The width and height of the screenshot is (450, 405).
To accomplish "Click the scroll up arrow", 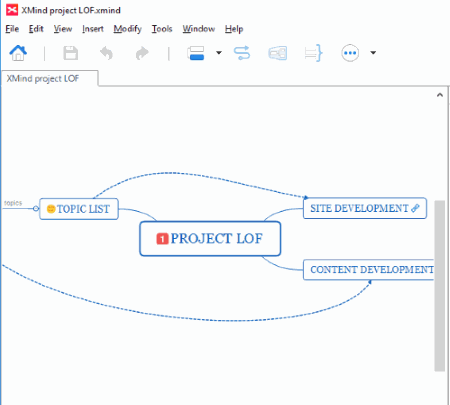I will click(x=440, y=95).
